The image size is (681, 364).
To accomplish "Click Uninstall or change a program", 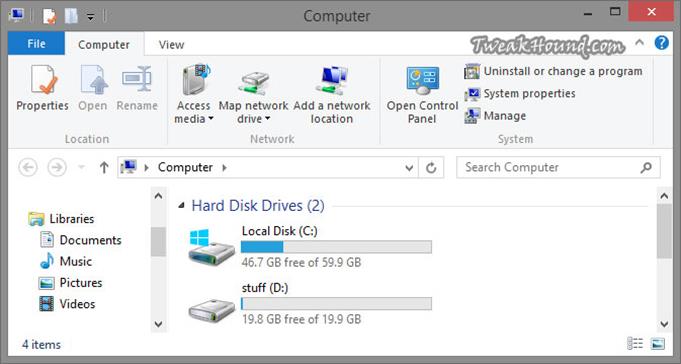I will (553, 71).
